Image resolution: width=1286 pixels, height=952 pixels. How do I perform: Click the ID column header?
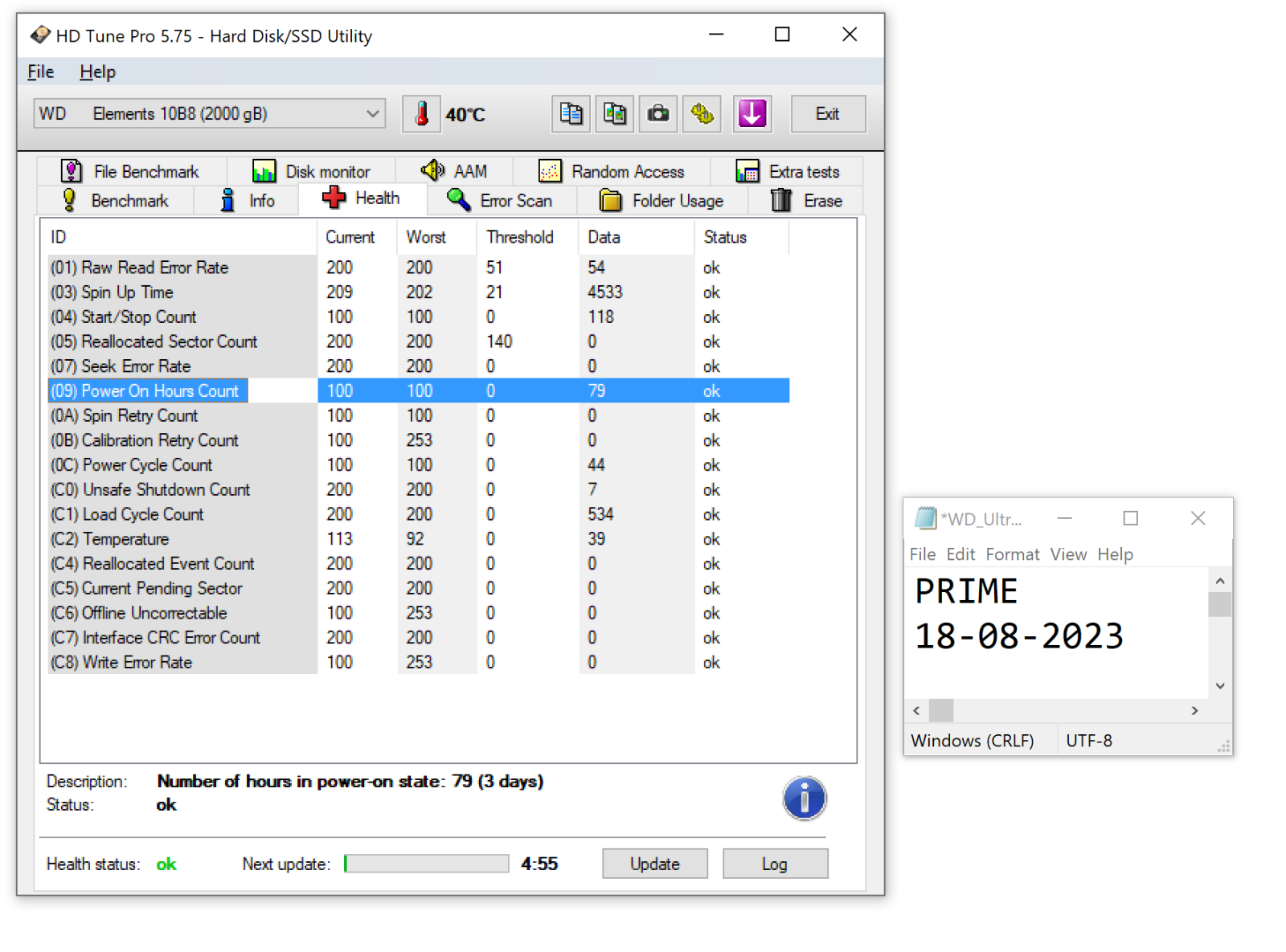pyautogui.click(x=181, y=237)
